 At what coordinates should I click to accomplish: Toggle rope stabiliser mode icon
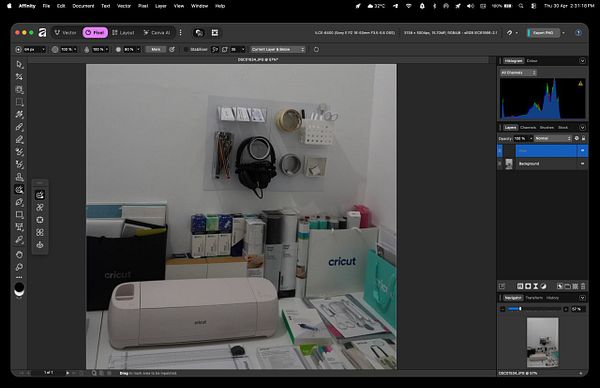(215, 49)
